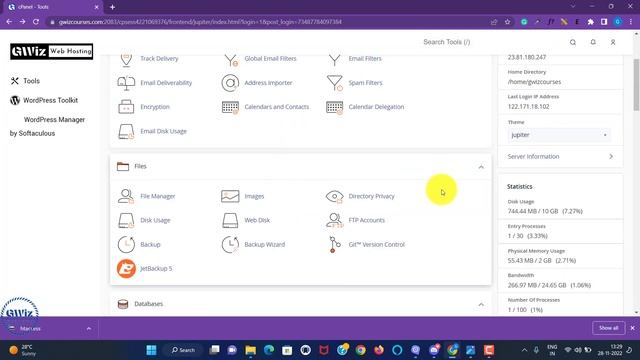Open WordPress Toolkit in the sidebar

coord(44,100)
